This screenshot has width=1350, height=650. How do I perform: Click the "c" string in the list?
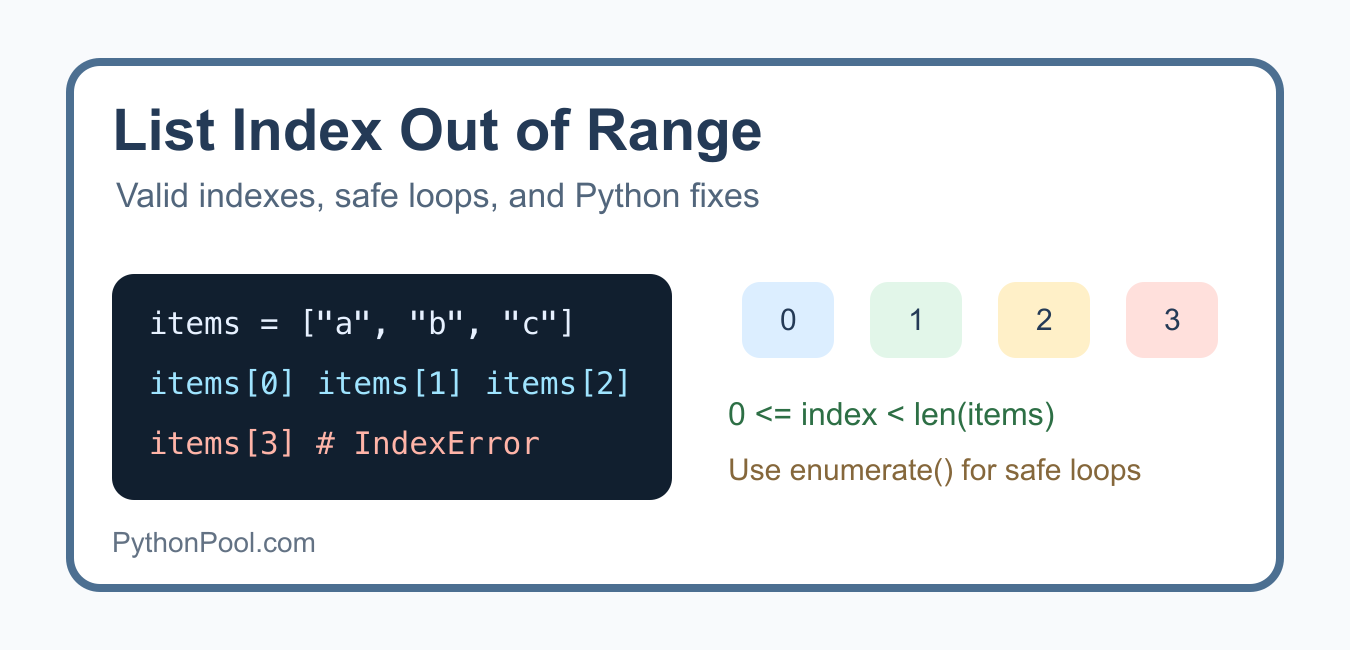coord(529,324)
